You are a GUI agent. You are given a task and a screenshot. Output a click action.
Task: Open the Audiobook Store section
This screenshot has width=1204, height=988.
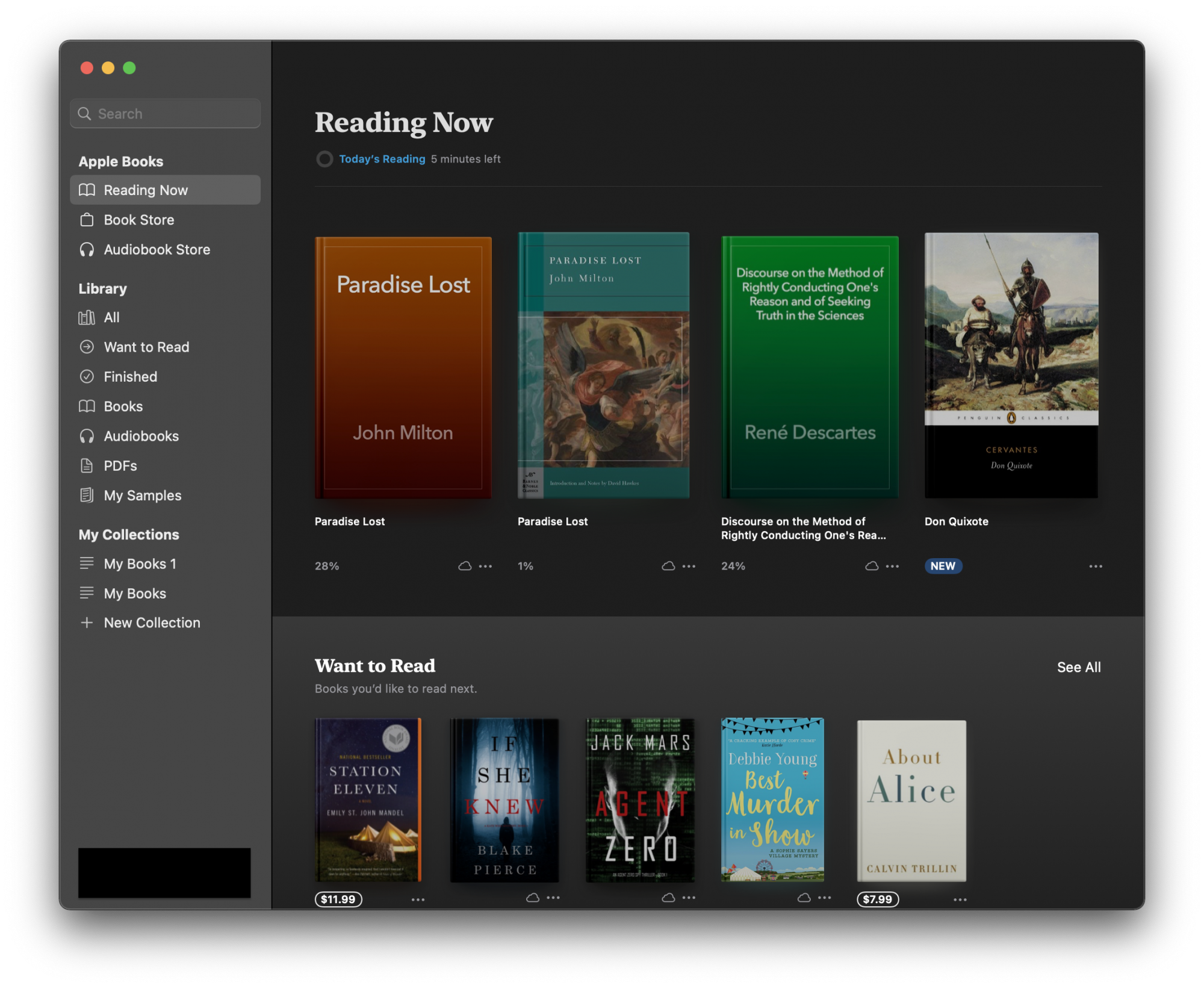click(x=165, y=249)
